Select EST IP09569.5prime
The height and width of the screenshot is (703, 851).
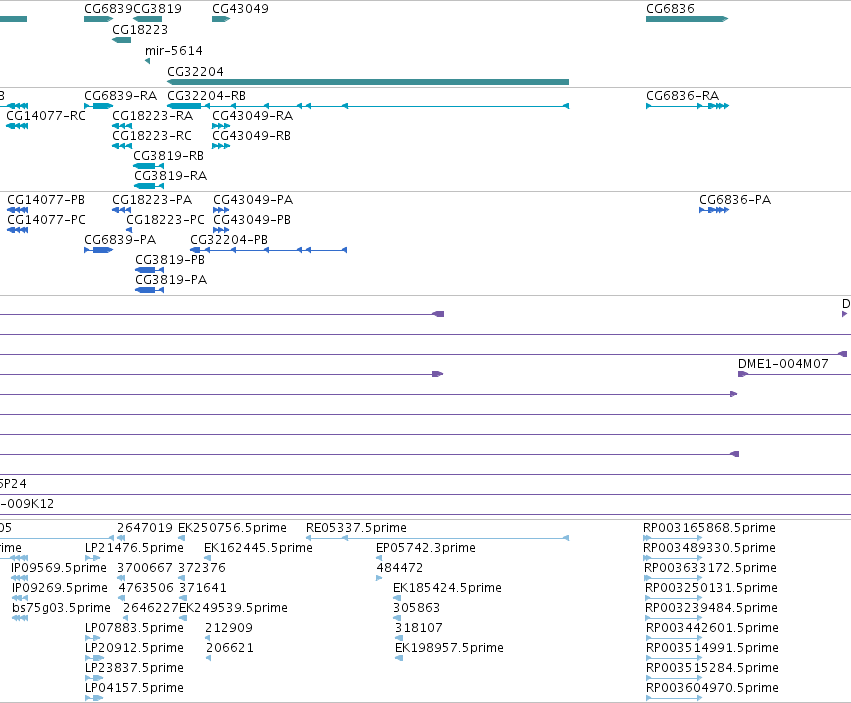tap(20, 578)
